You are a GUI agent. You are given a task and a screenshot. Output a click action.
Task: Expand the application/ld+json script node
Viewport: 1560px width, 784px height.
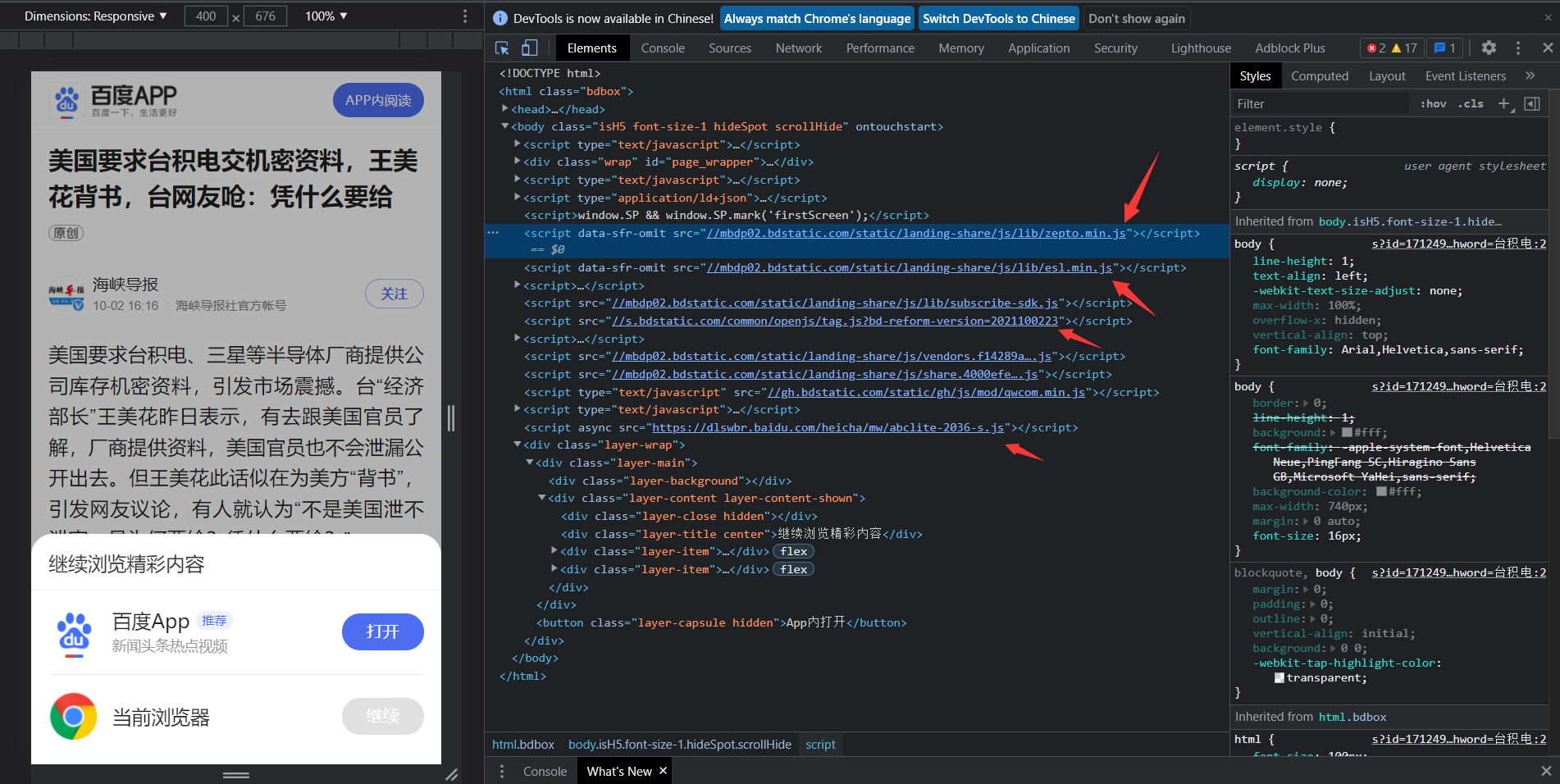pyautogui.click(x=518, y=198)
